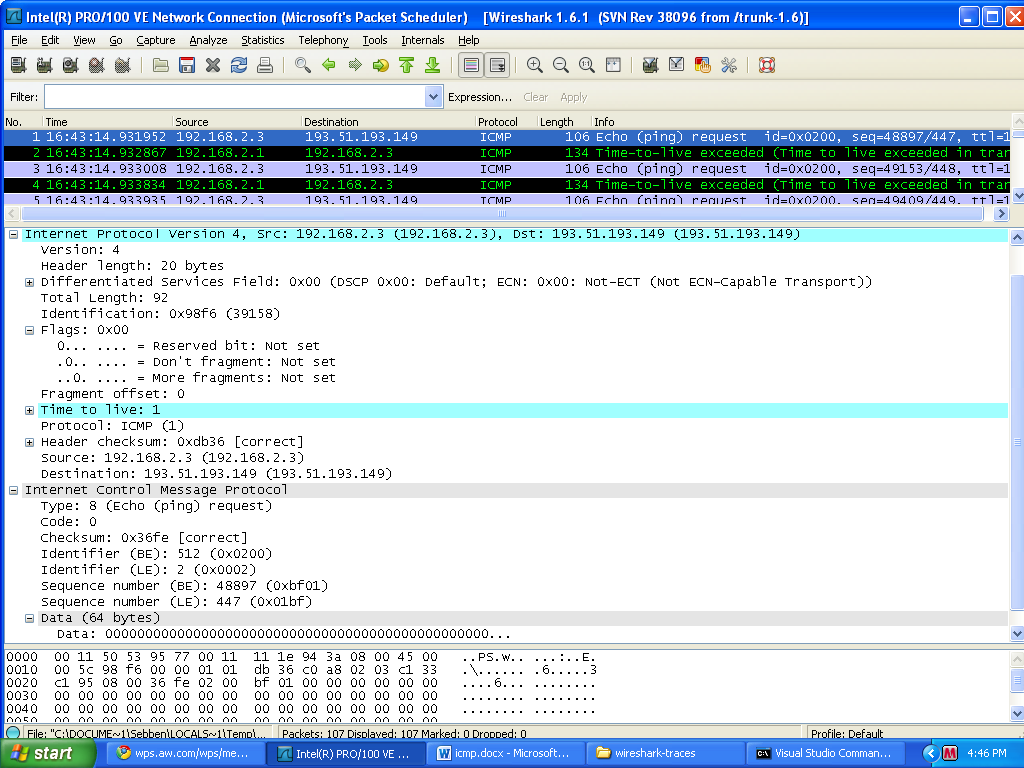
Task: Click the capture options toolbar icon
Action: [44, 65]
